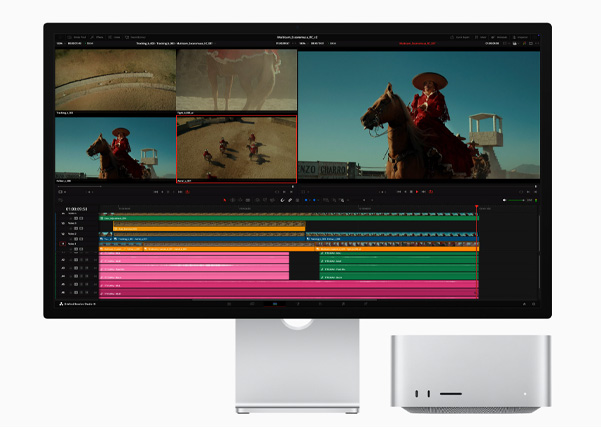The height and width of the screenshot is (436, 601).
Task: Open the Effects panel from top toolbar
Action: (x=97, y=37)
